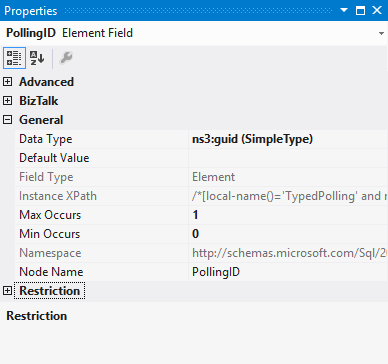Select the Field Type property label
Image resolution: width=388 pixels, height=364 pixels.
tap(46, 177)
